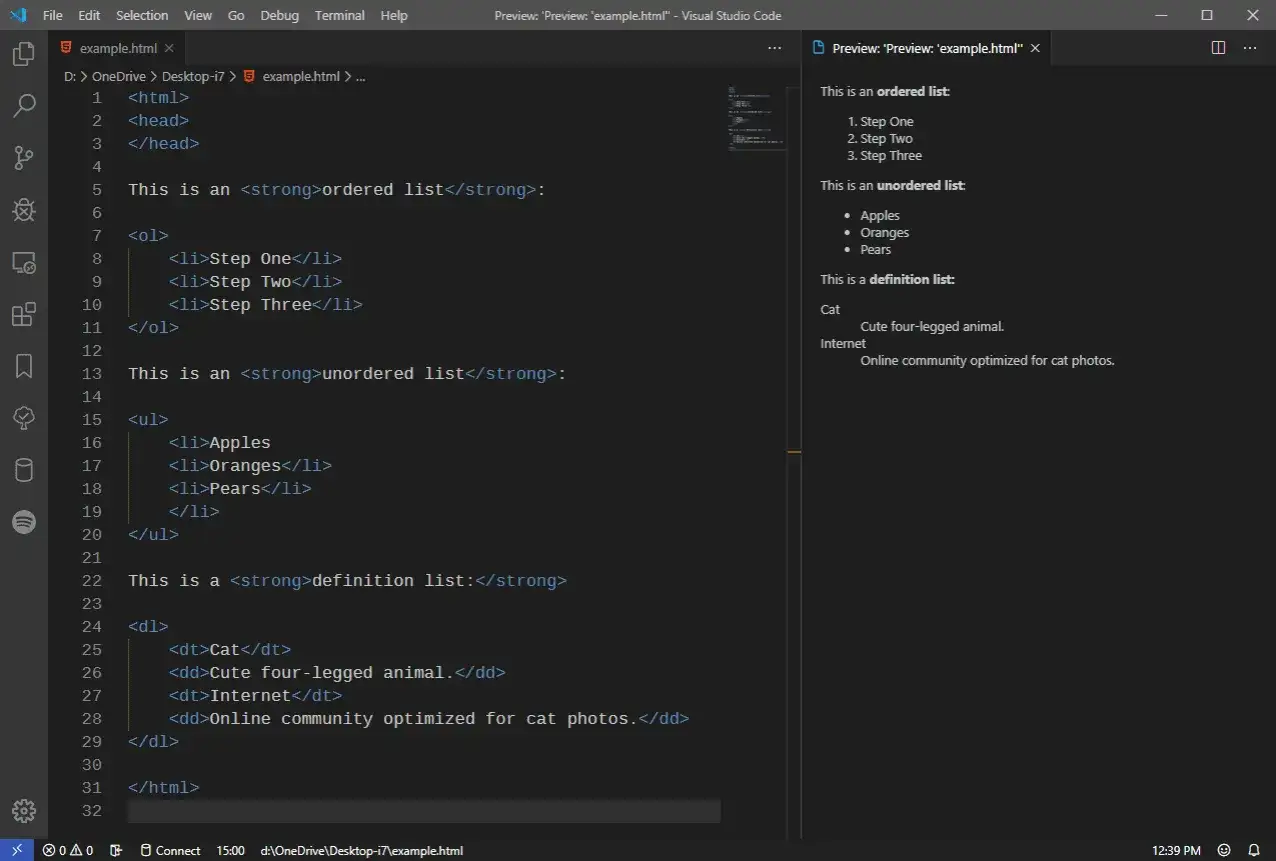Image resolution: width=1276 pixels, height=861 pixels.
Task: Click 'Cat' term in the preview pane
Action: [830, 309]
